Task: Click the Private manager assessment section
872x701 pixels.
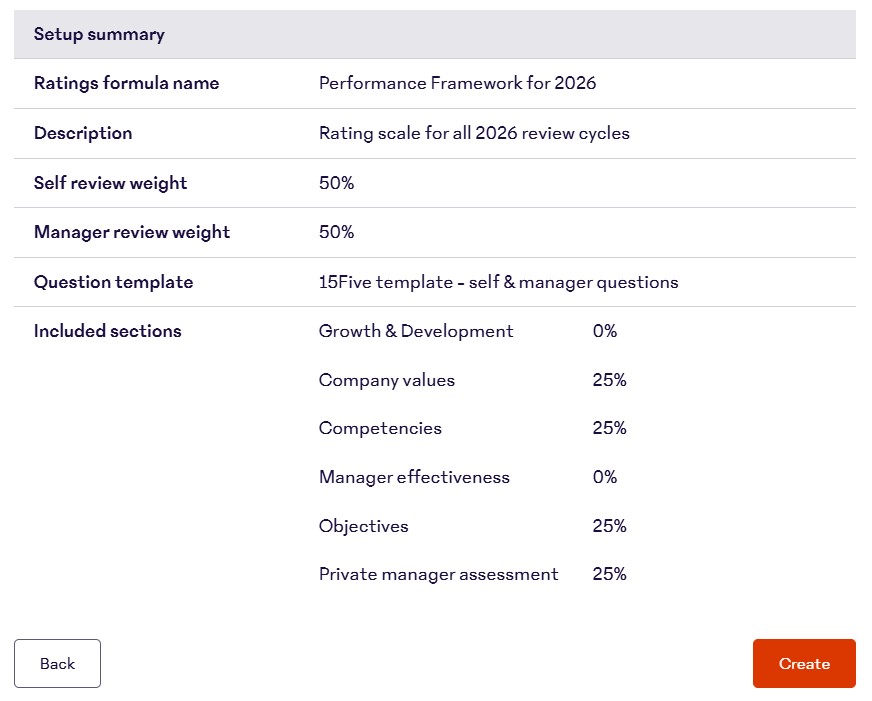Action: tap(438, 574)
